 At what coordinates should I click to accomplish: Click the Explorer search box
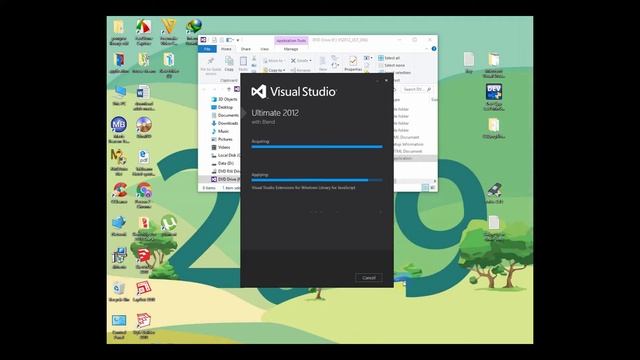tap(416, 89)
